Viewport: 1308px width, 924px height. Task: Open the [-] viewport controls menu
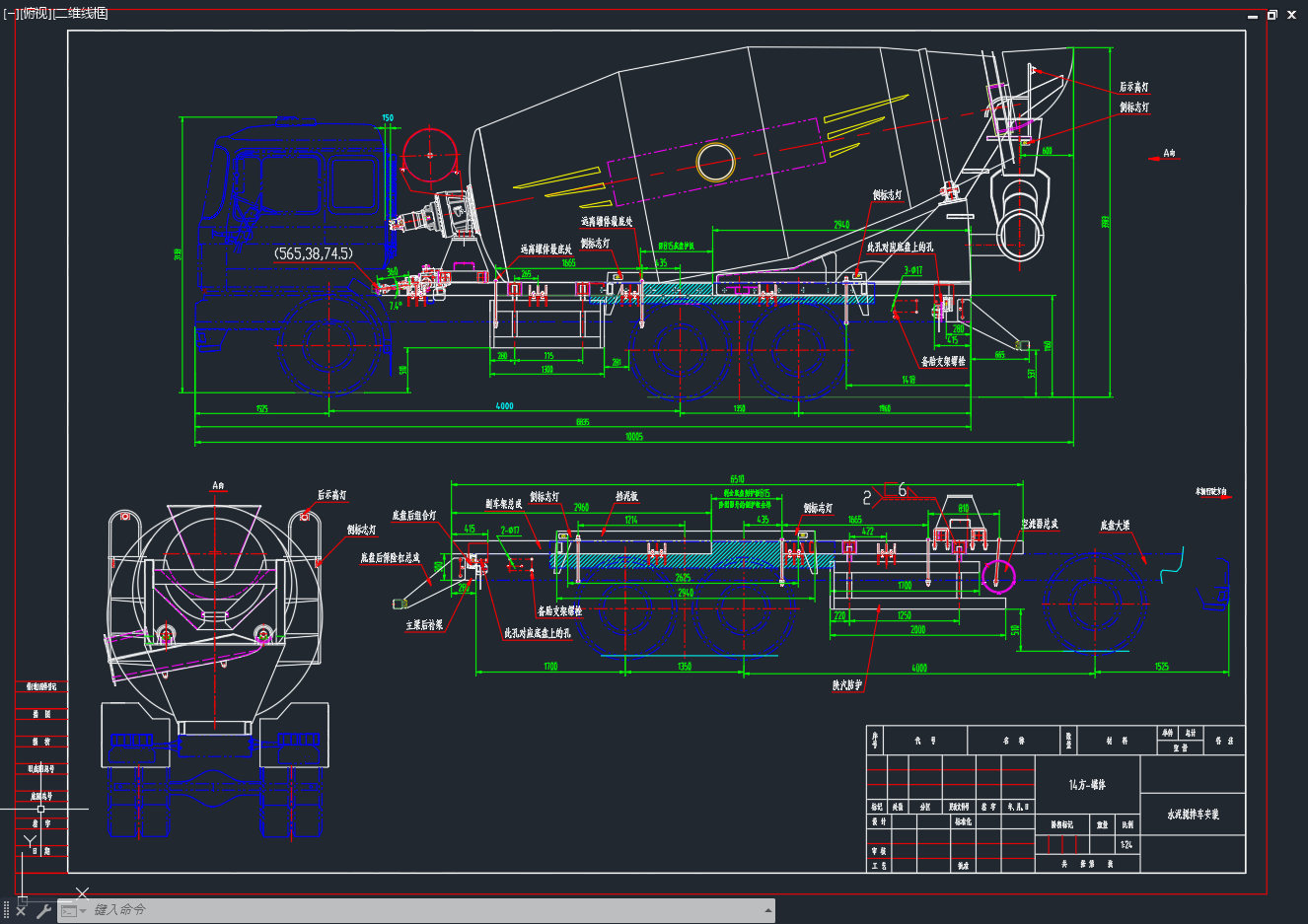pos(10,14)
